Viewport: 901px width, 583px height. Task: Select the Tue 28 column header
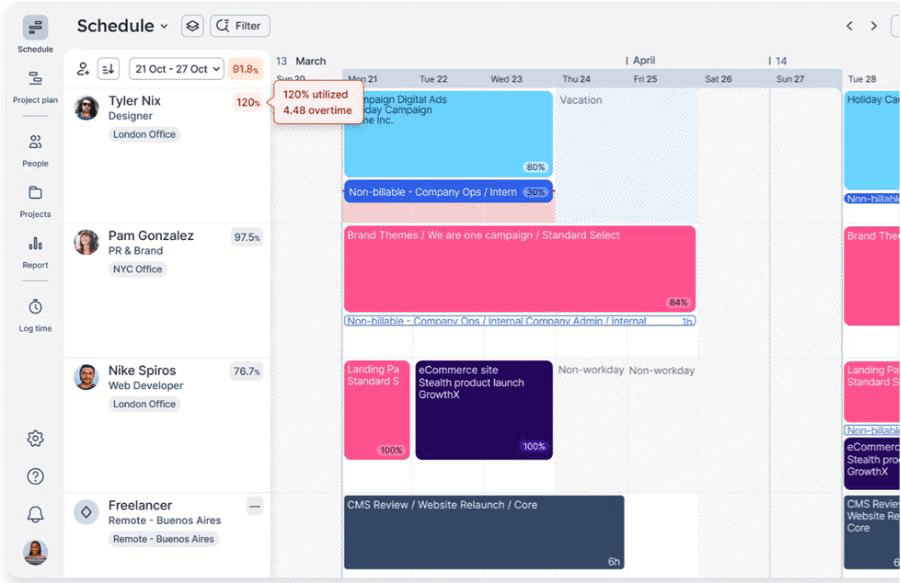click(x=862, y=79)
